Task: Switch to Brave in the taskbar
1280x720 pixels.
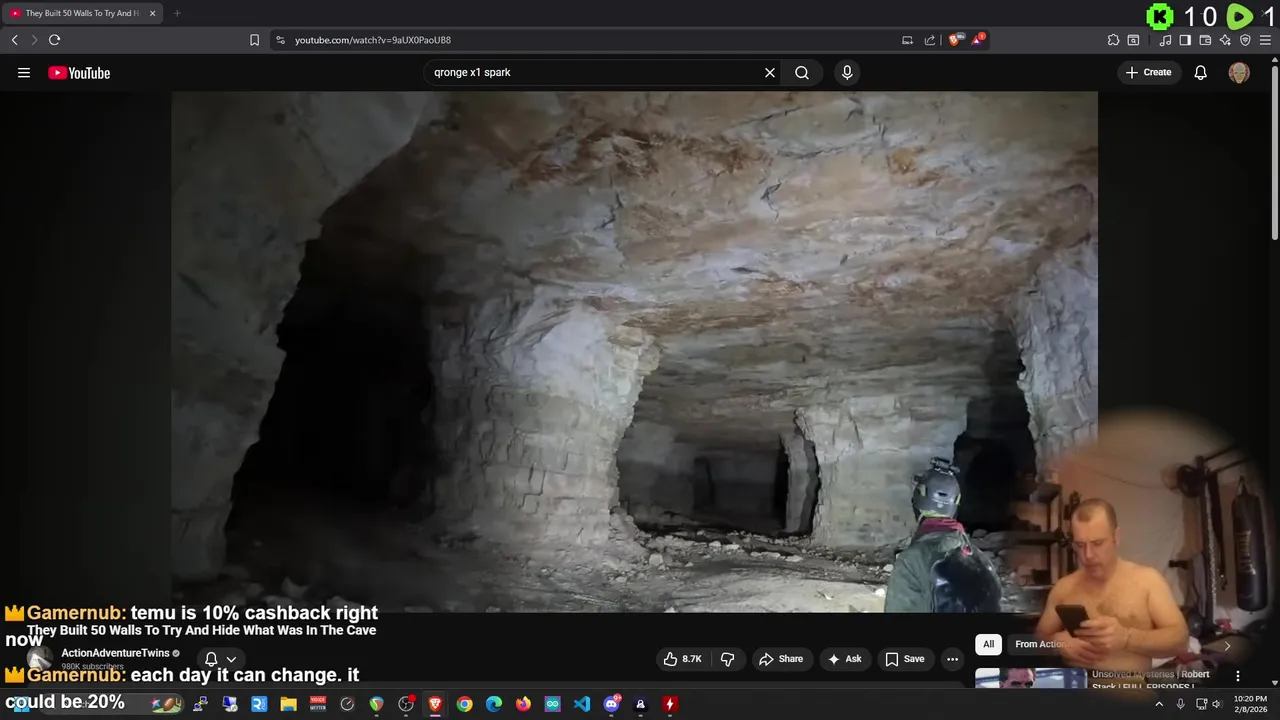Action: [x=435, y=704]
